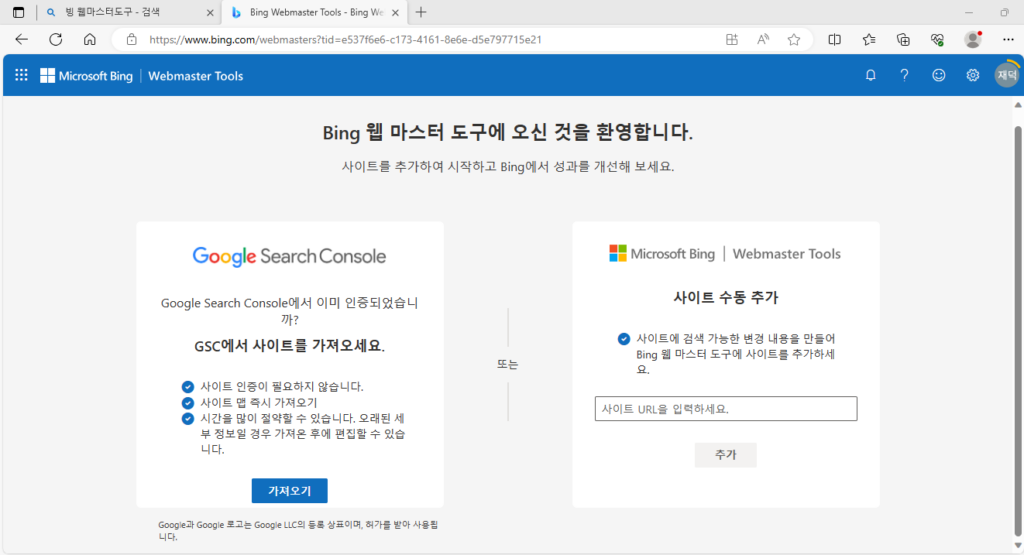Open a new browser tab

point(421,12)
